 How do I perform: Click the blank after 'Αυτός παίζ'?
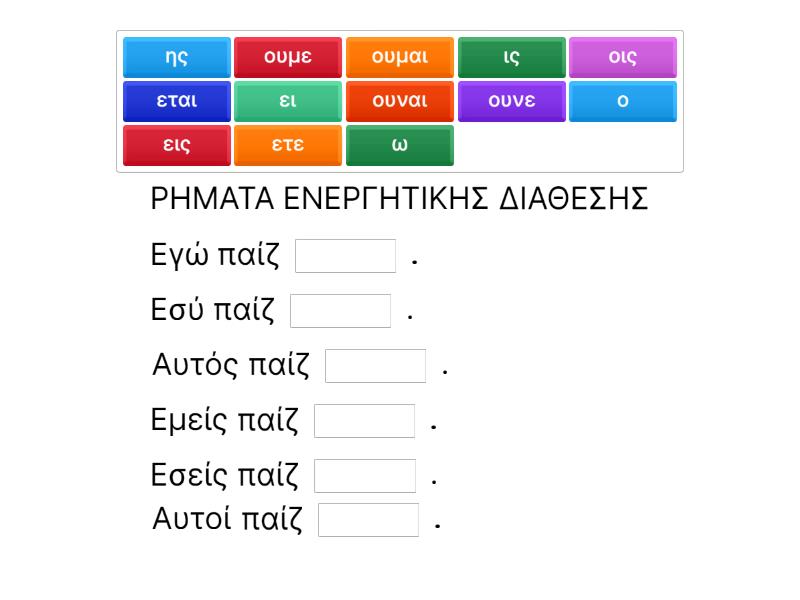point(376,366)
